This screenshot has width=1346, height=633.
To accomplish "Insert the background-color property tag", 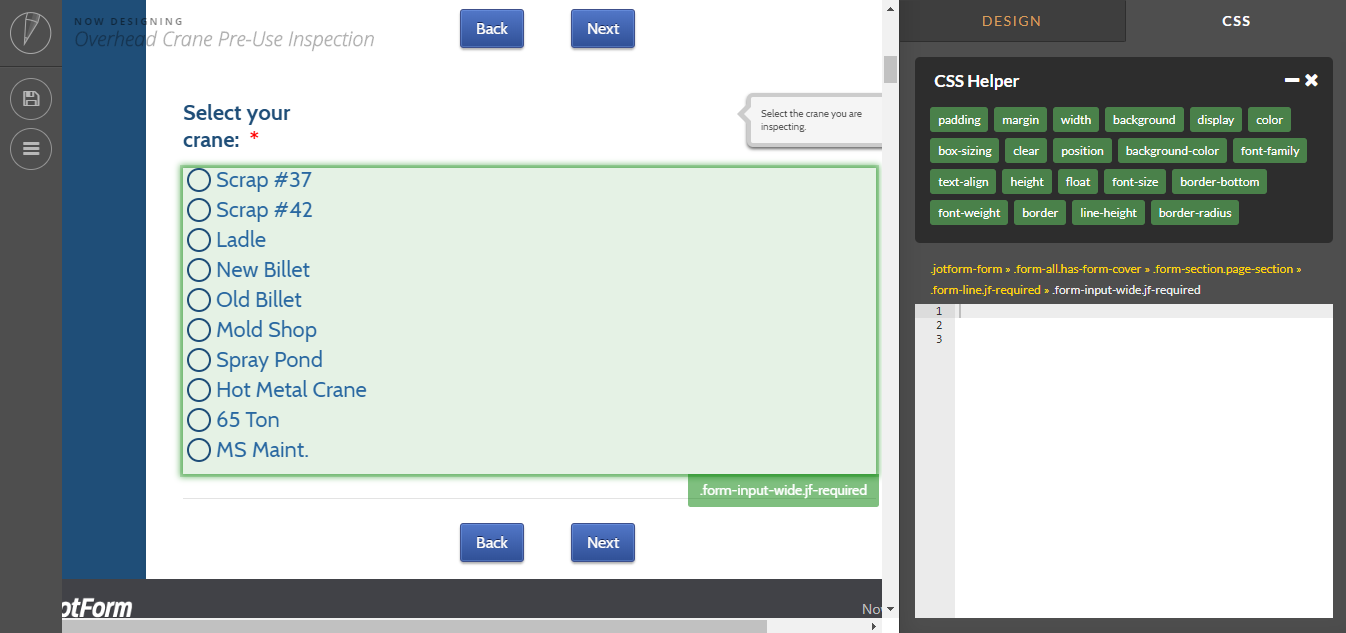I will (1172, 150).
